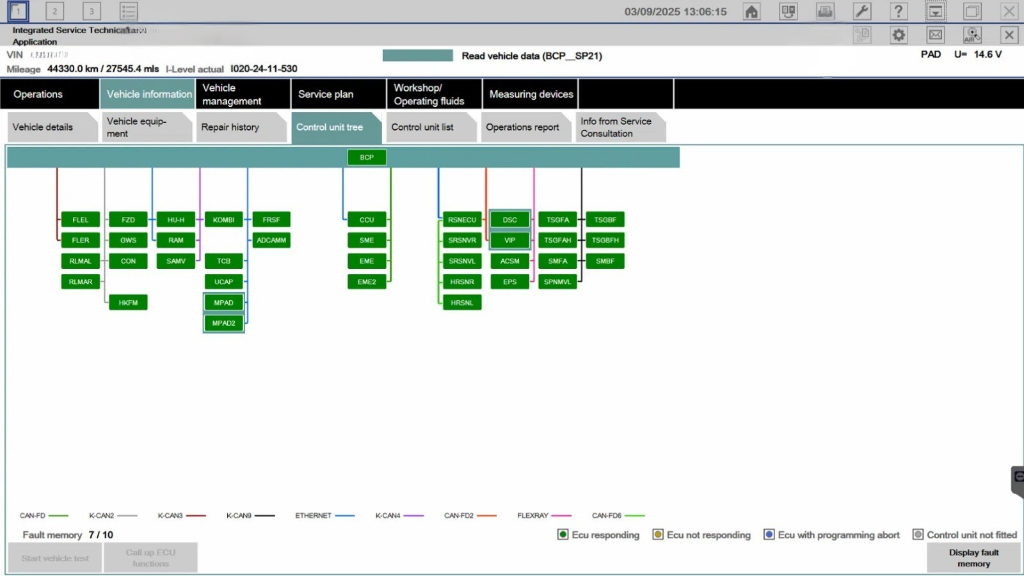The height and width of the screenshot is (576, 1024).
Task: Click the read vehicle data progress bar
Action: pyautogui.click(x=417, y=56)
